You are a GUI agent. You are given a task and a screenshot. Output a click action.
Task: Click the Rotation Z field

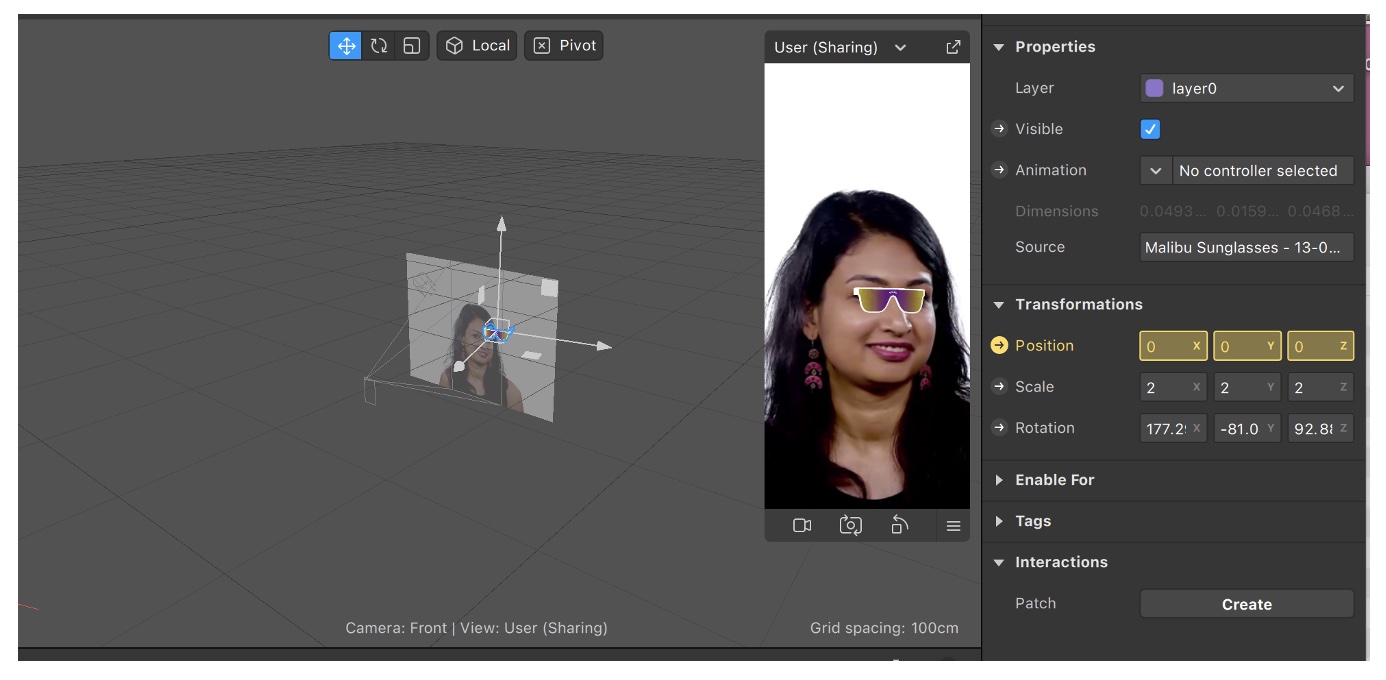[x=1320, y=428]
